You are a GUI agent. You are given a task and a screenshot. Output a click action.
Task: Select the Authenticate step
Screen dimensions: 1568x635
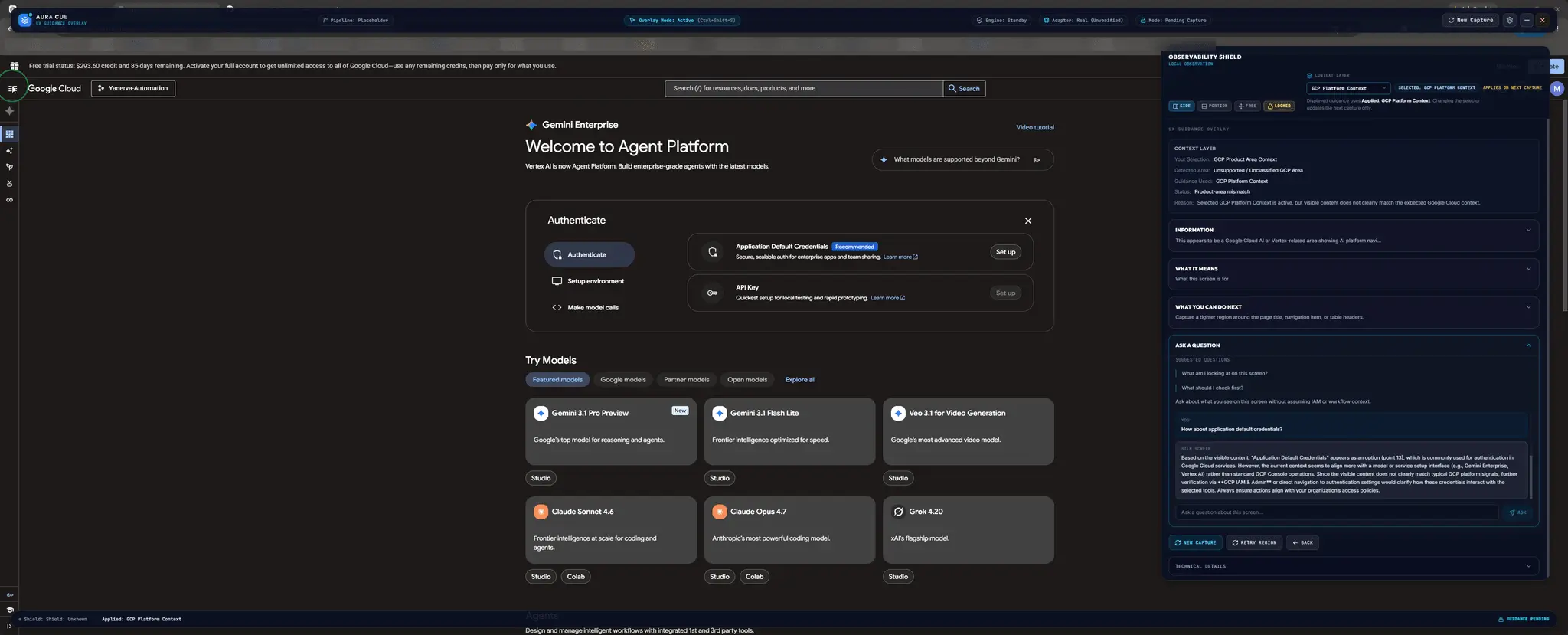pos(590,255)
